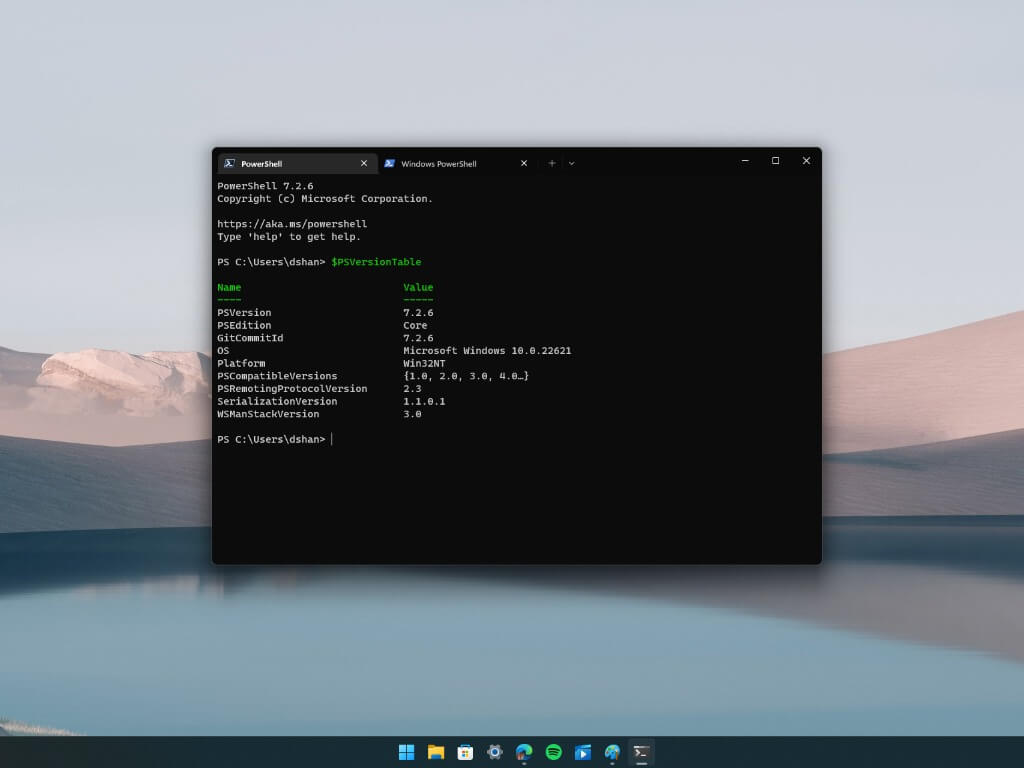Click "Microsoft Windows 10.0.22621" value
This screenshot has height=768, width=1024.
[487, 351]
